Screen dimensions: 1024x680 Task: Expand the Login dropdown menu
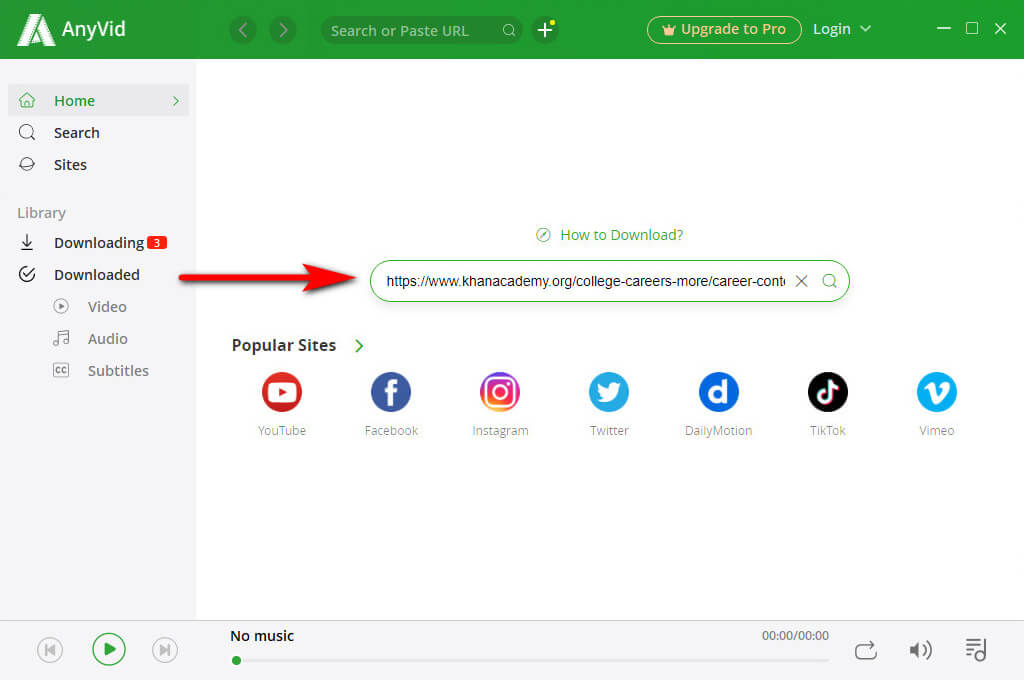[842, 29]
